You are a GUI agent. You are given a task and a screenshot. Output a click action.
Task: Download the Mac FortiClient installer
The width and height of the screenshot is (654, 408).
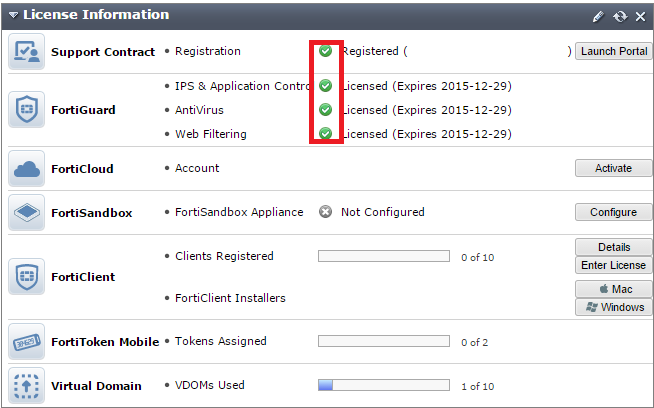coord(613,289)
